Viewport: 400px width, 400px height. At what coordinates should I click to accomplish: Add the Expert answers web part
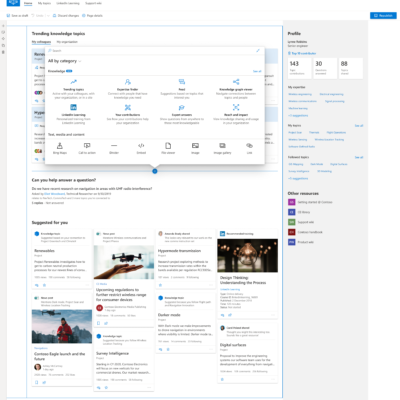point(182,114)
